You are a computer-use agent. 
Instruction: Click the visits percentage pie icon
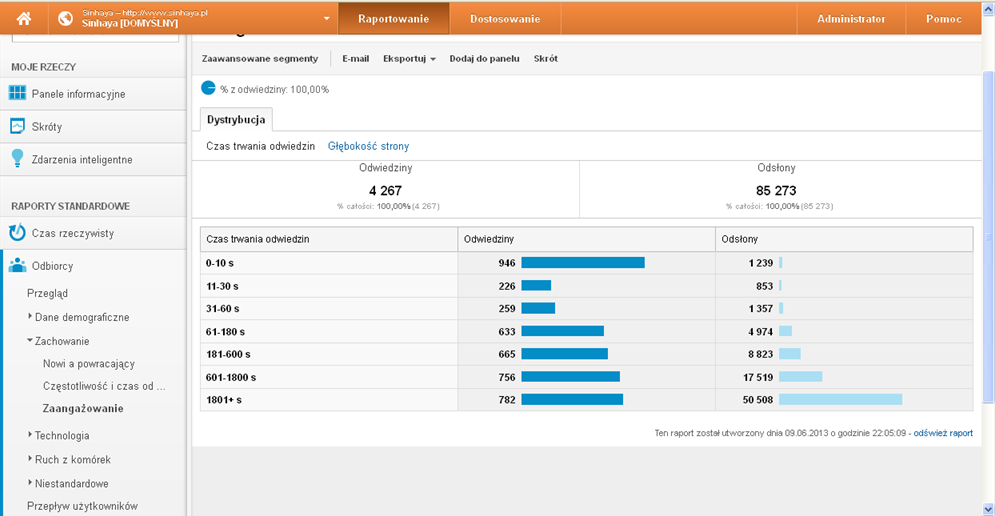tap(208, 88)
